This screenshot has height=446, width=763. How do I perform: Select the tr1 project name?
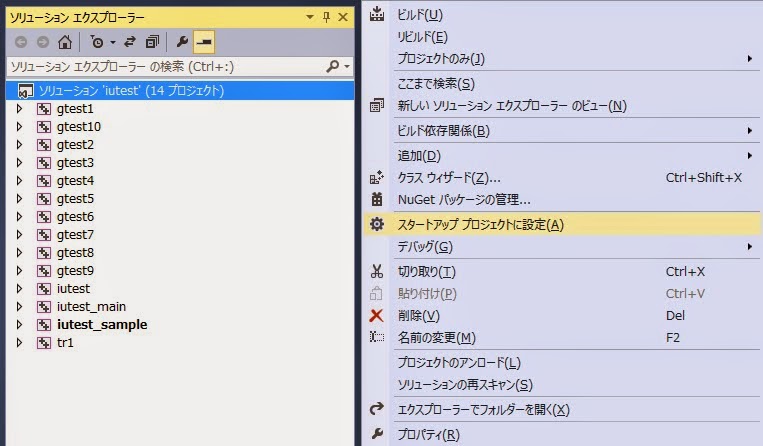65,343
